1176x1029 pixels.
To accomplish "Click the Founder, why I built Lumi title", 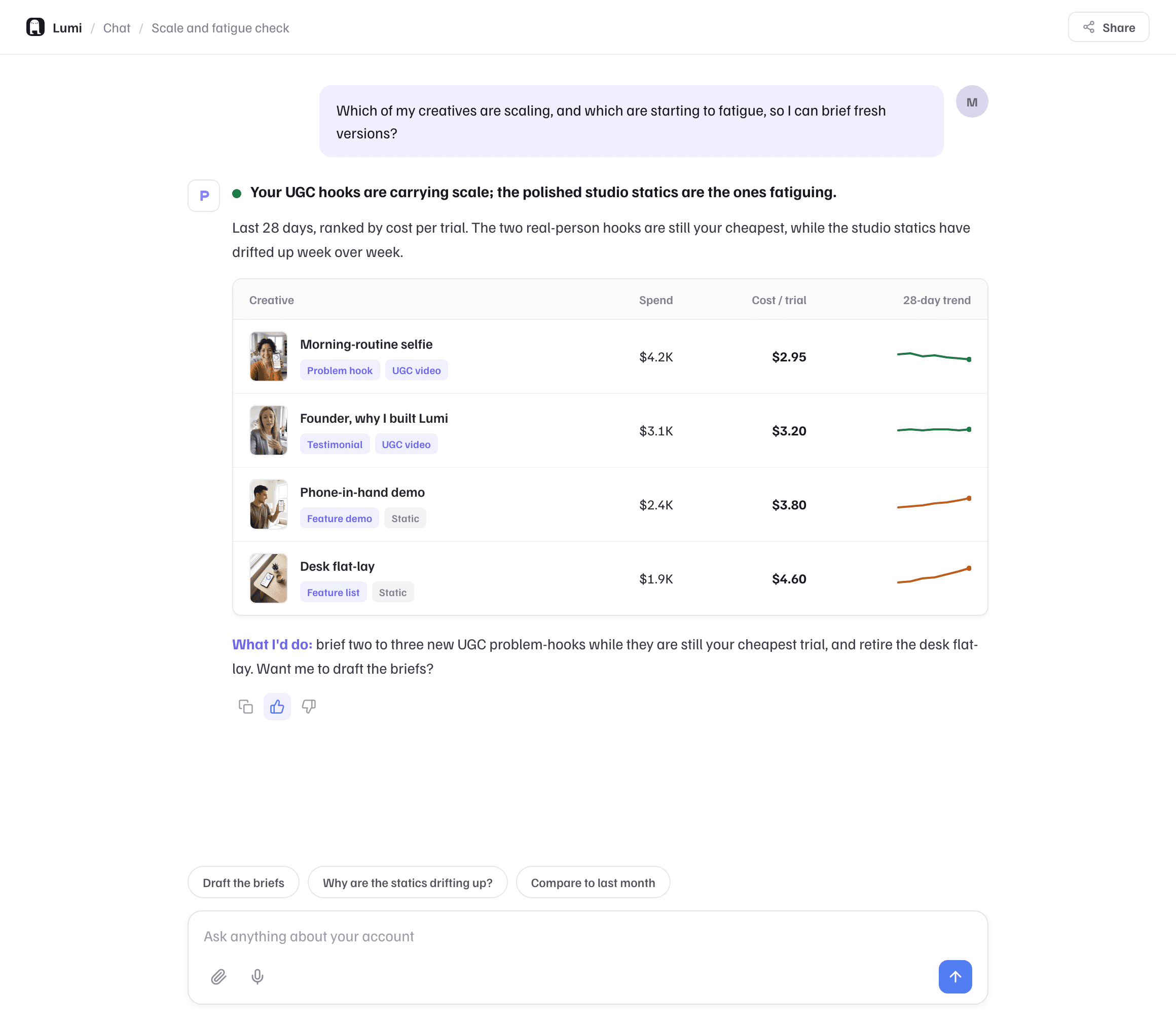I will point(374,418).
